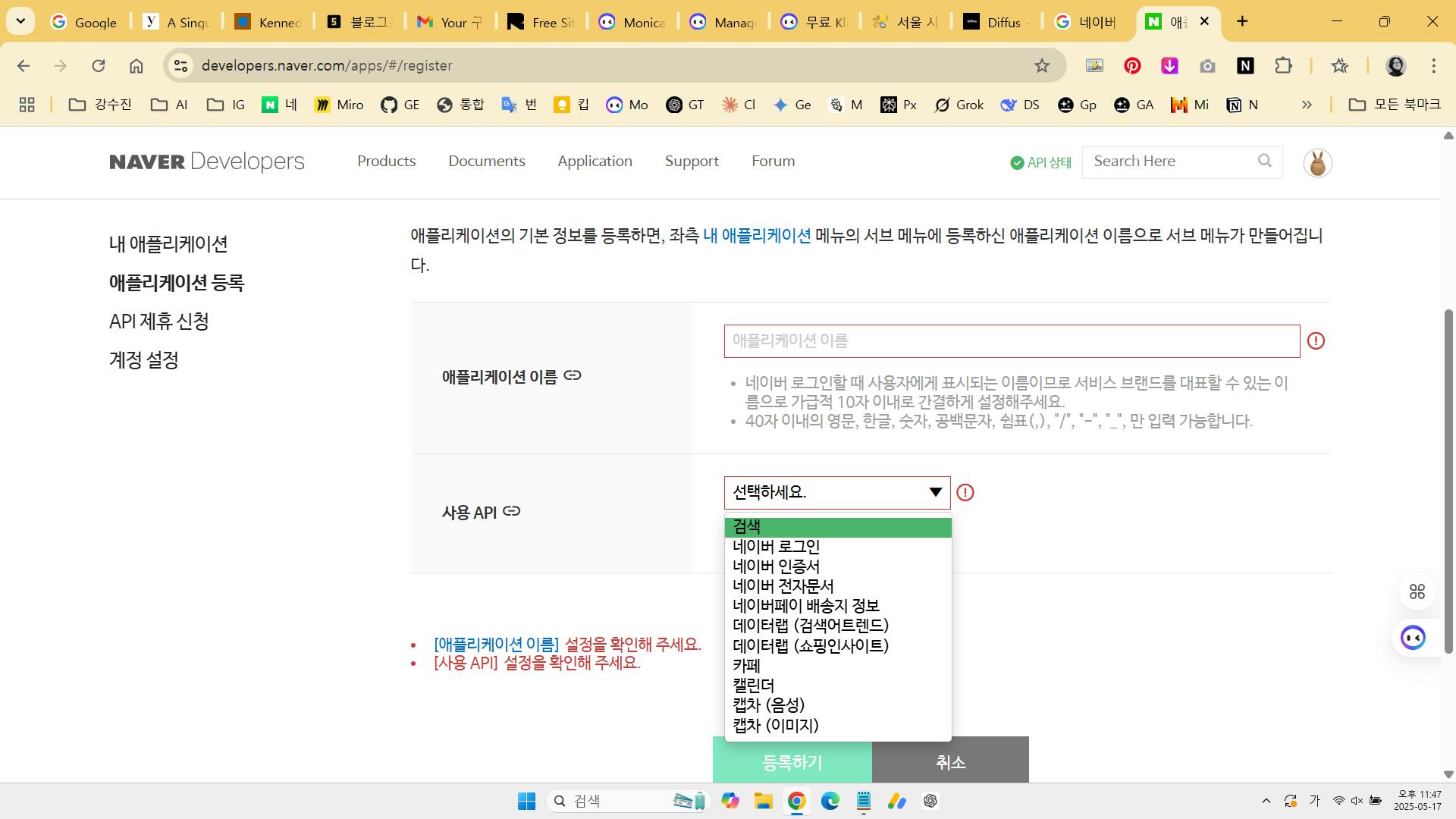
Task: Open the Pinterest extension icon
Action: [1132, 66]
